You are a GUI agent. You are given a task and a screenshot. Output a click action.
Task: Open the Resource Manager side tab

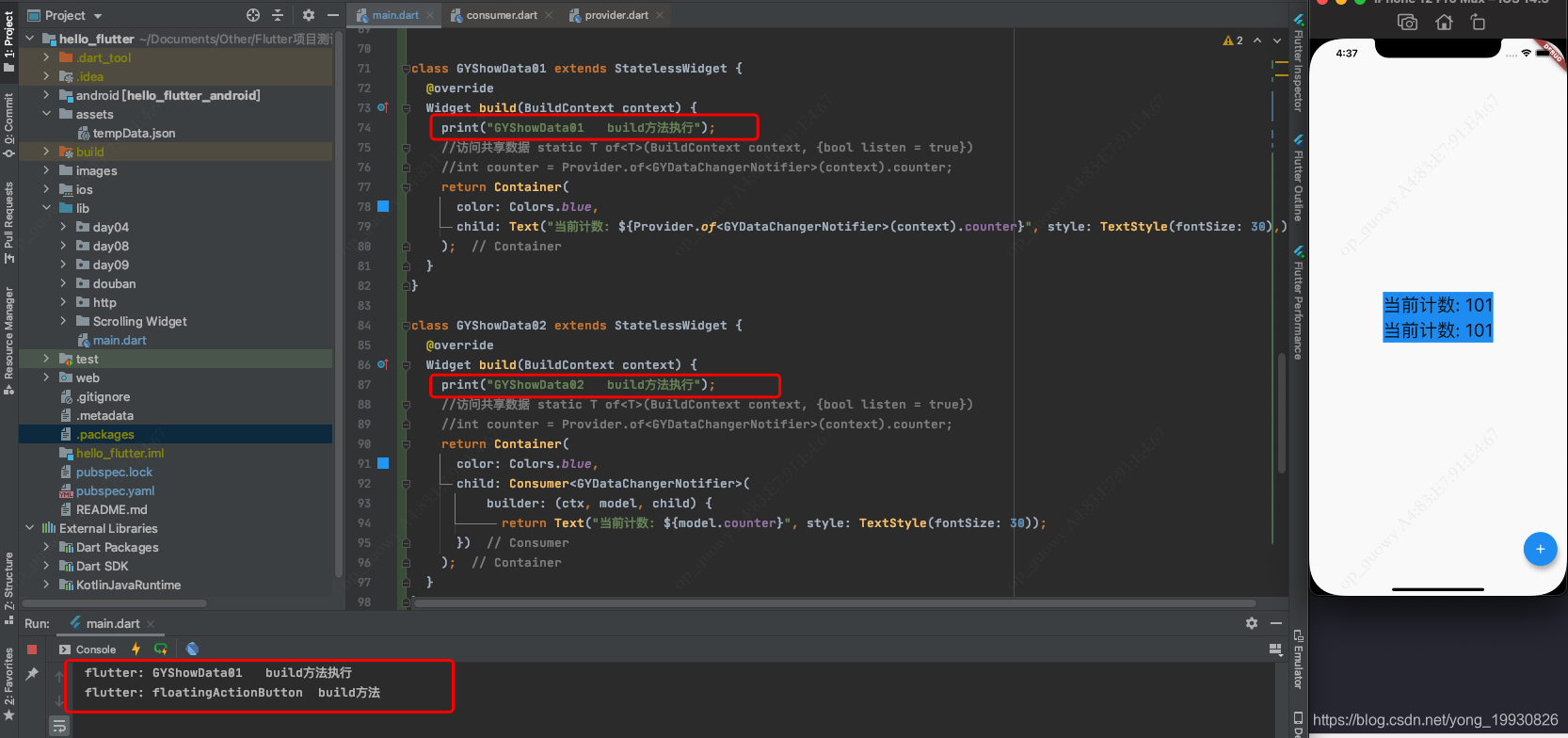pos(8,341)
